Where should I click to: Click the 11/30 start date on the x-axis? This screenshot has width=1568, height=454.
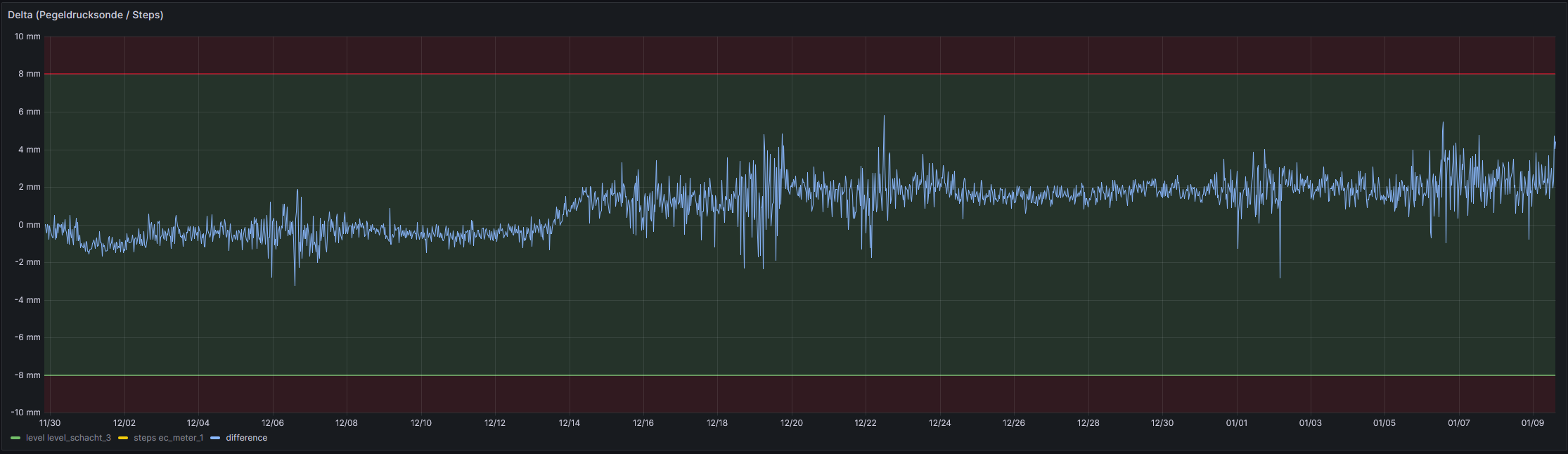50,423
